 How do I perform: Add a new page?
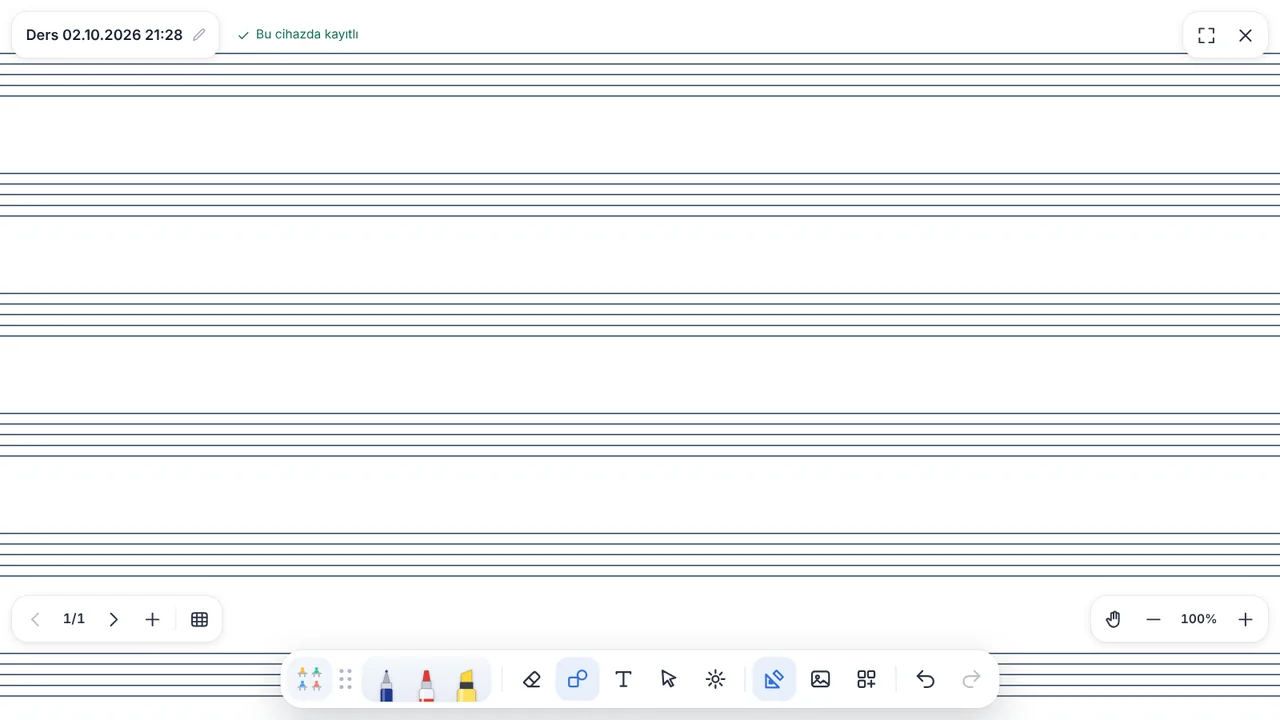(152, 619)
